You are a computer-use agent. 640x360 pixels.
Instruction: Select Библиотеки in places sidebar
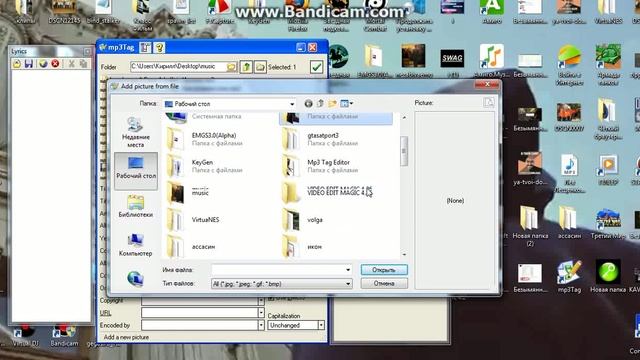pyautogui.click(x=136, y=207)
